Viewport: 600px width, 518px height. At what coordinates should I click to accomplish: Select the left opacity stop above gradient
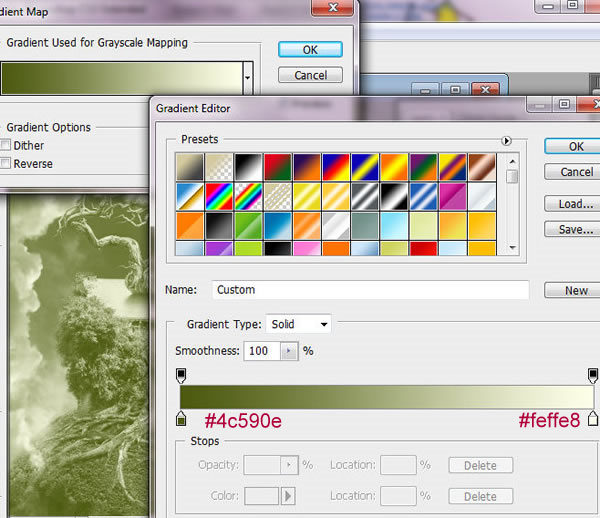[181, 376]
